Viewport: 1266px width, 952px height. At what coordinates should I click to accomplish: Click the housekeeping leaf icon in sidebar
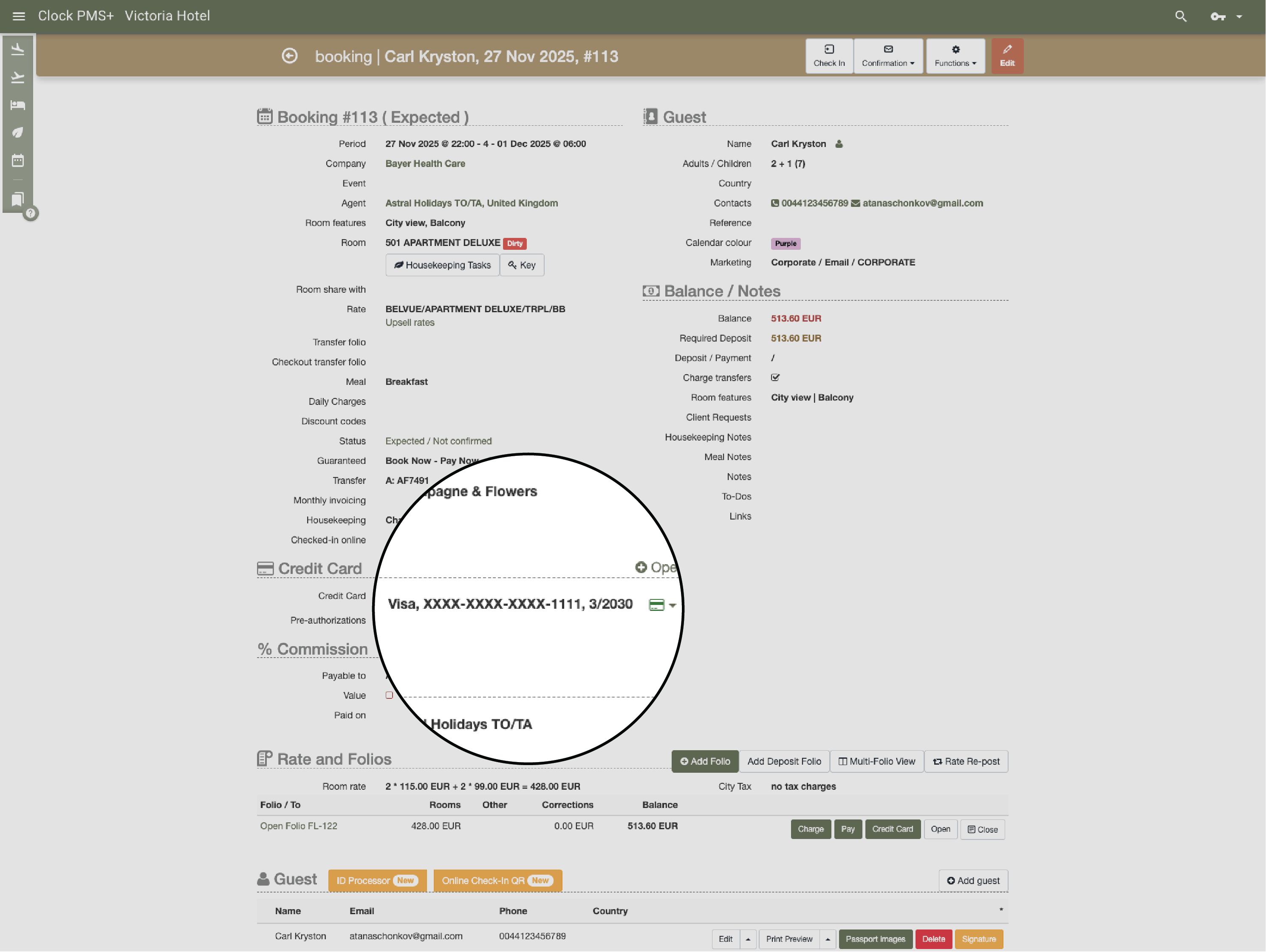[18, 133]
